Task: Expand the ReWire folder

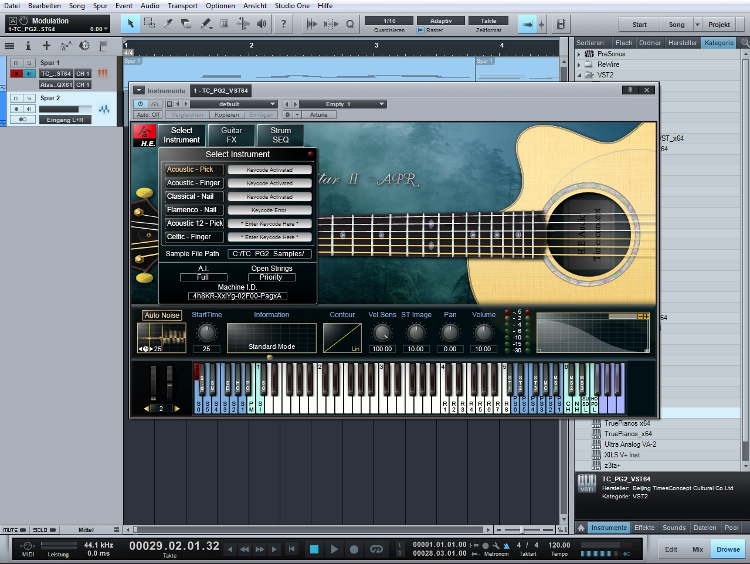Action: 579,65
